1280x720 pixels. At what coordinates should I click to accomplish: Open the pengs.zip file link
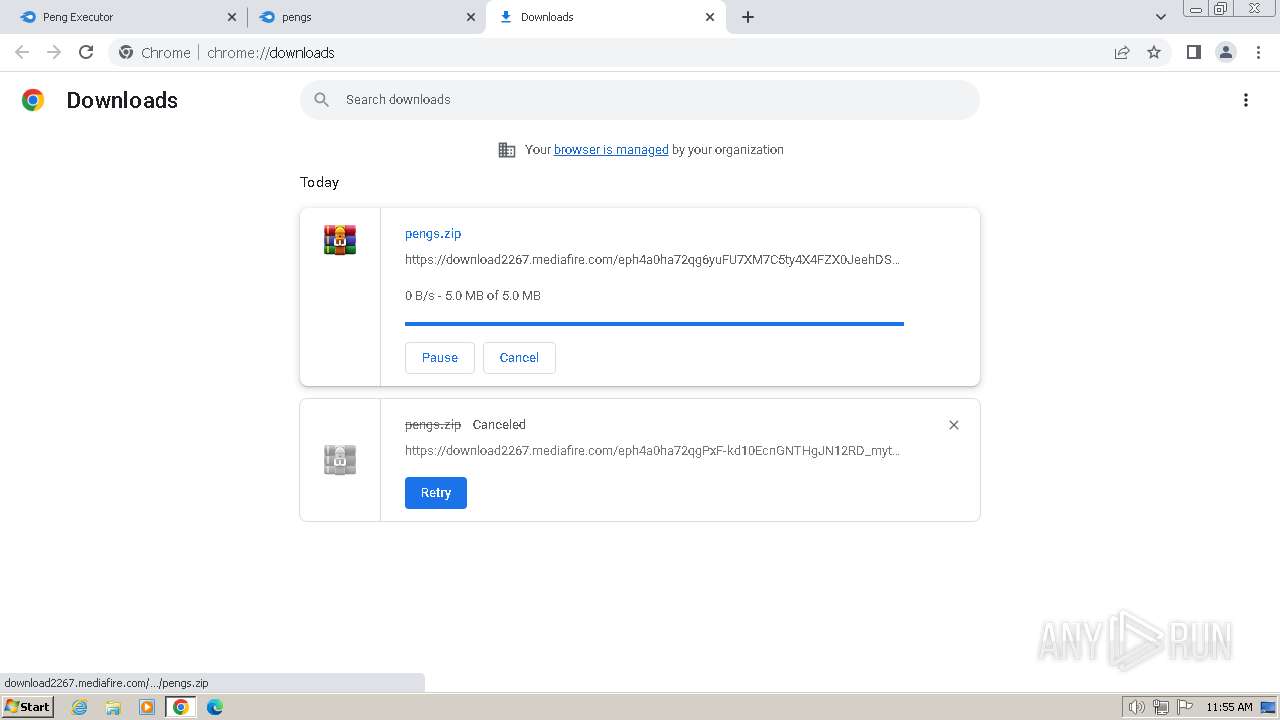[x=433, y=233]
